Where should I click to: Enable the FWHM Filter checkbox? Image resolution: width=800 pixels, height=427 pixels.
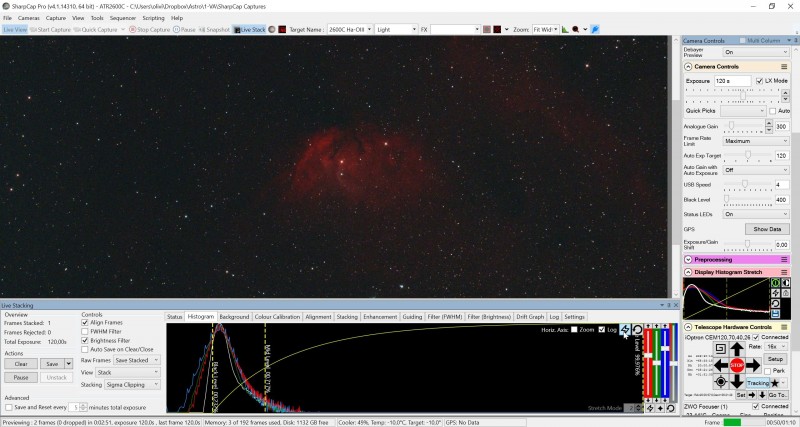[x=85, y=332]
